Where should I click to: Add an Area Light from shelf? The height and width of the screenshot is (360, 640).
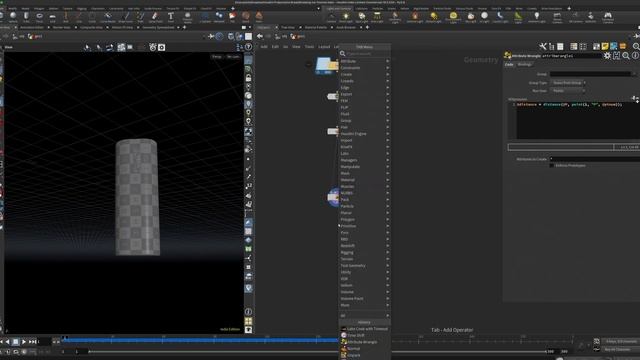click(377, 17)
